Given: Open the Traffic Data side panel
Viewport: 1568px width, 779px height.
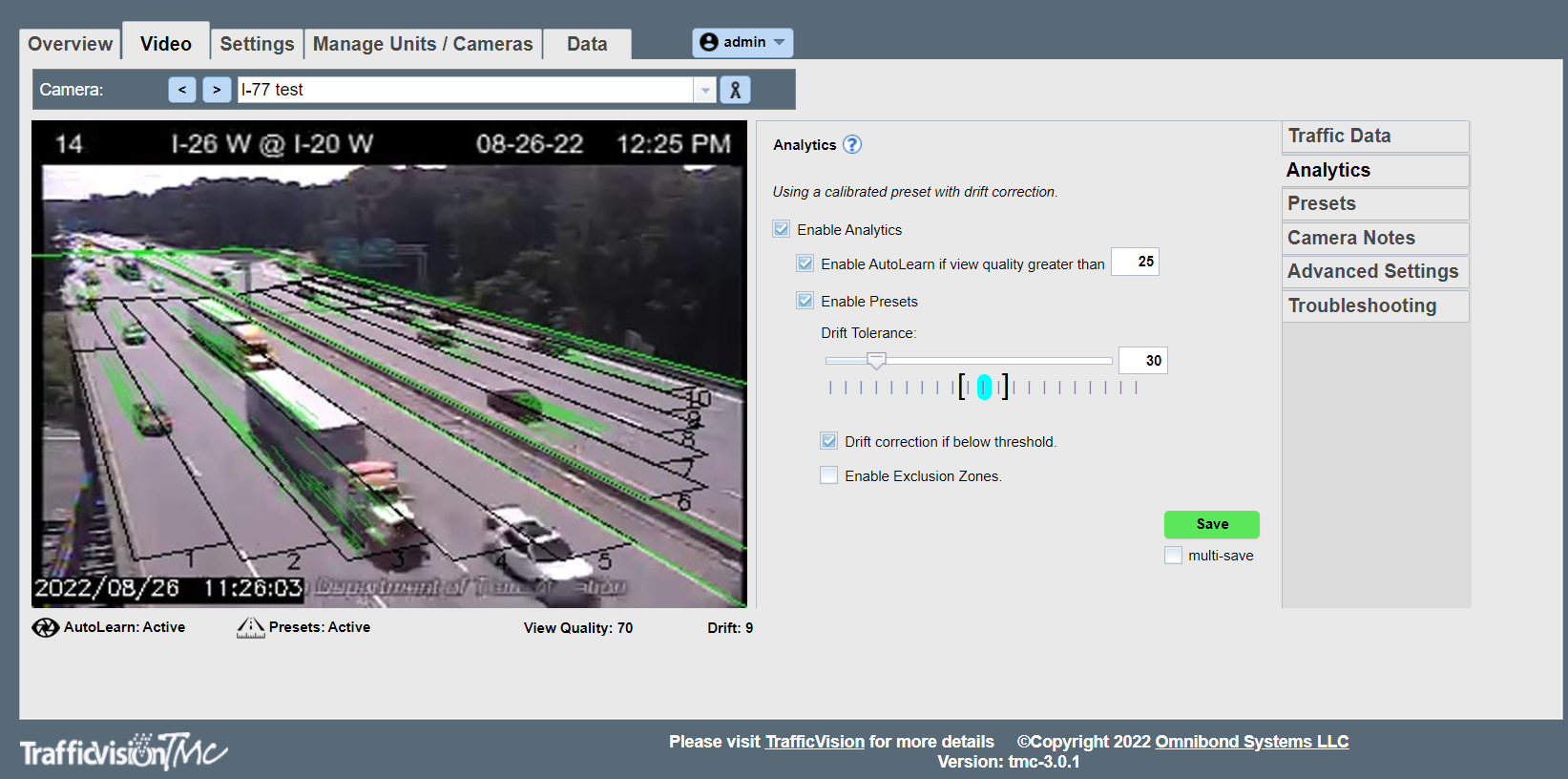Looking at the screenshot, I should point(1375,136).
